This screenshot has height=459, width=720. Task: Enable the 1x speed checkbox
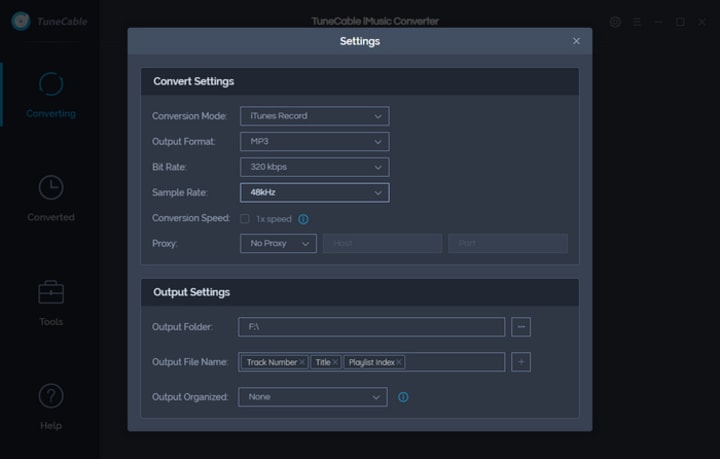point(245,218)
